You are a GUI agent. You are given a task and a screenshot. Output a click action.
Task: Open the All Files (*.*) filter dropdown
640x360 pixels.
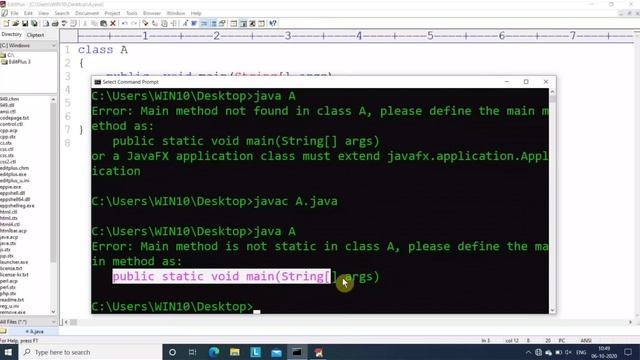[x=53, y=322]
